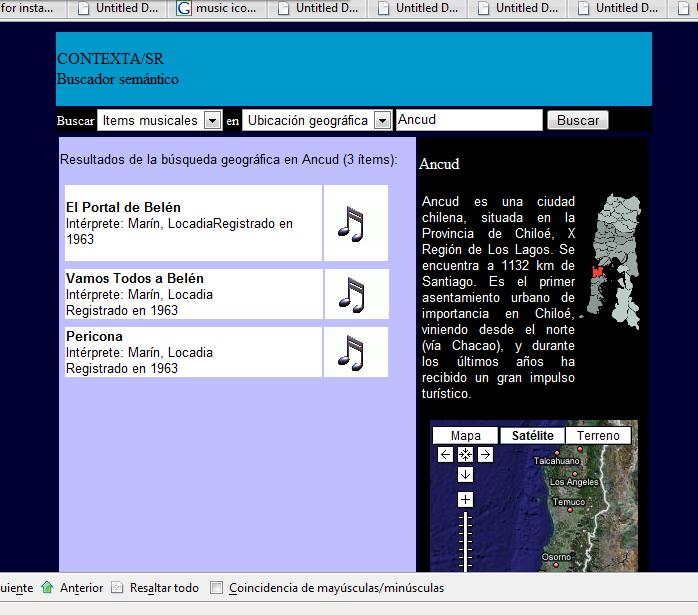Screen dimensions: 698x615
Task: Switch to the music ico... browser tab
Action: click(x=217, y=8)
